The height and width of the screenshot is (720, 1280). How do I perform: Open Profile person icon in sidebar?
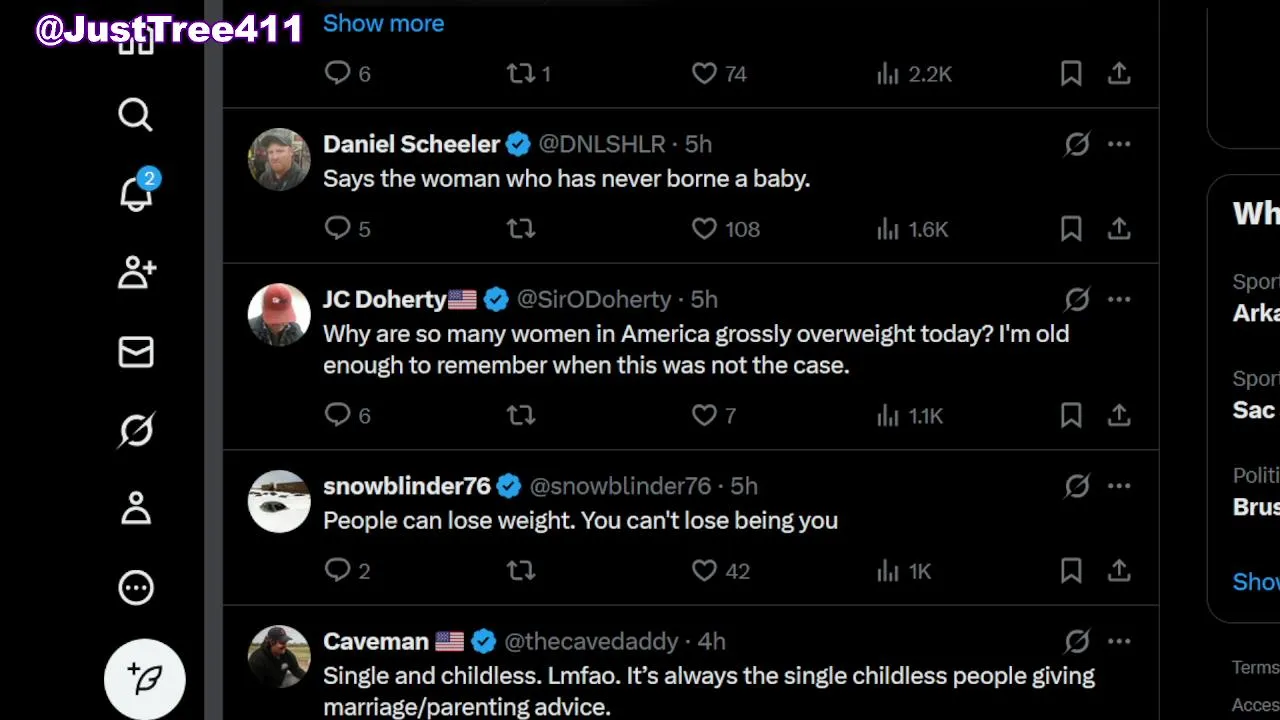point(136,508)
